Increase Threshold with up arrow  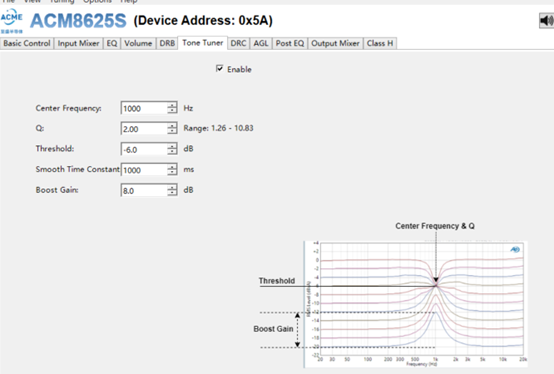click(172, 146)
